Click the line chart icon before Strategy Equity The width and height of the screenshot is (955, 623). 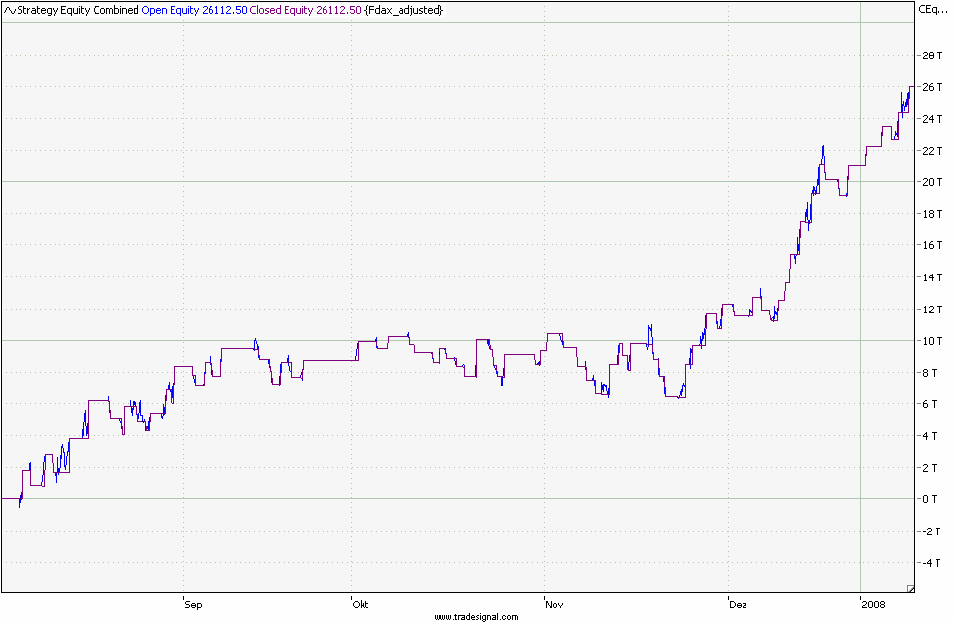[x=10, y=10]
